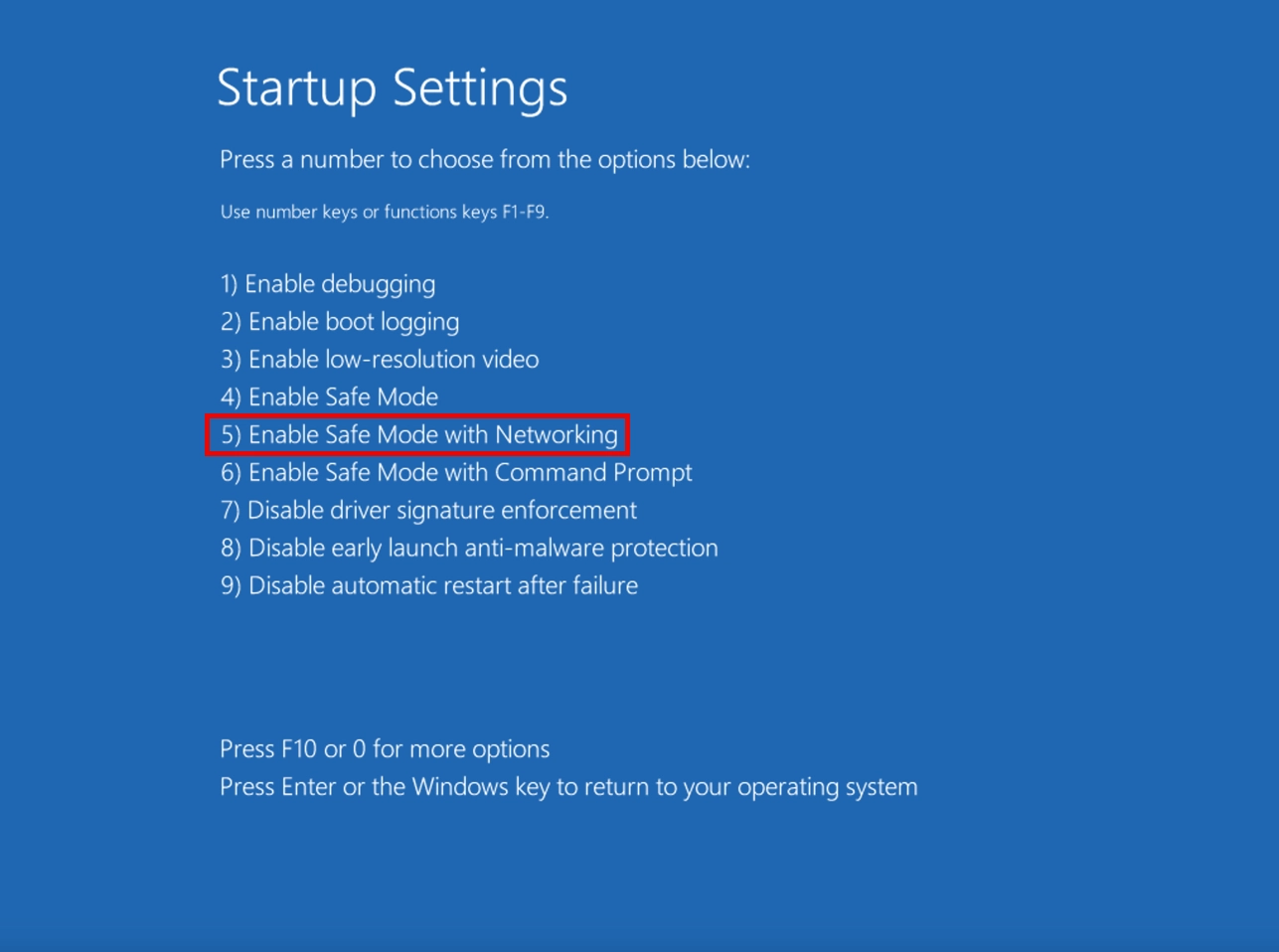Click option 4 Enable Safe Mode
Viewport: 1279px width, 952px height.
click(x=328, y=397)
